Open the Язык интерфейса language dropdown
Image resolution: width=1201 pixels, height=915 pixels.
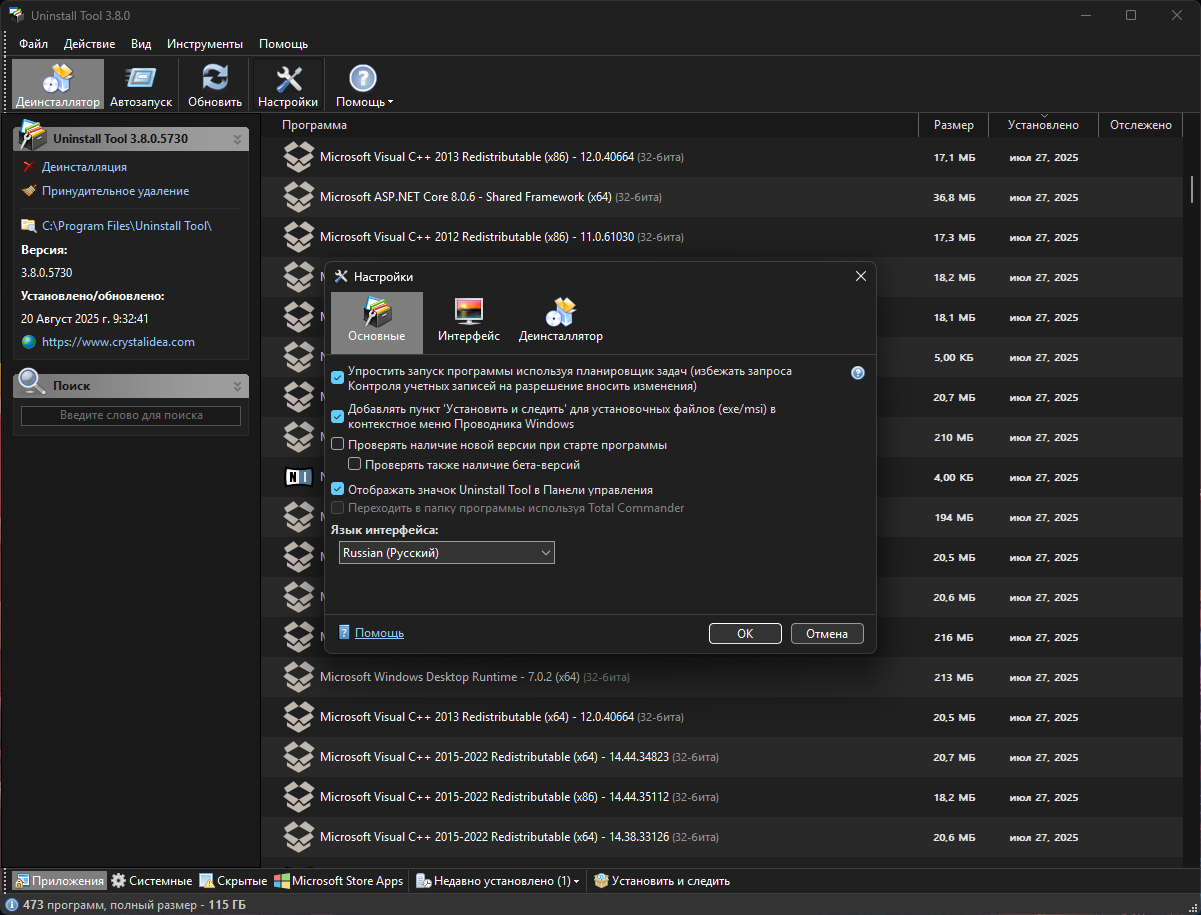(446, 552)
